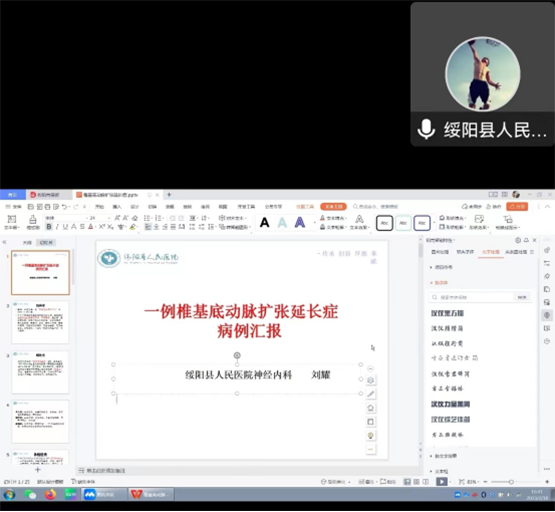
Task: Open the Firefox icon in the taskbar
Action: (x=51, y=494)
